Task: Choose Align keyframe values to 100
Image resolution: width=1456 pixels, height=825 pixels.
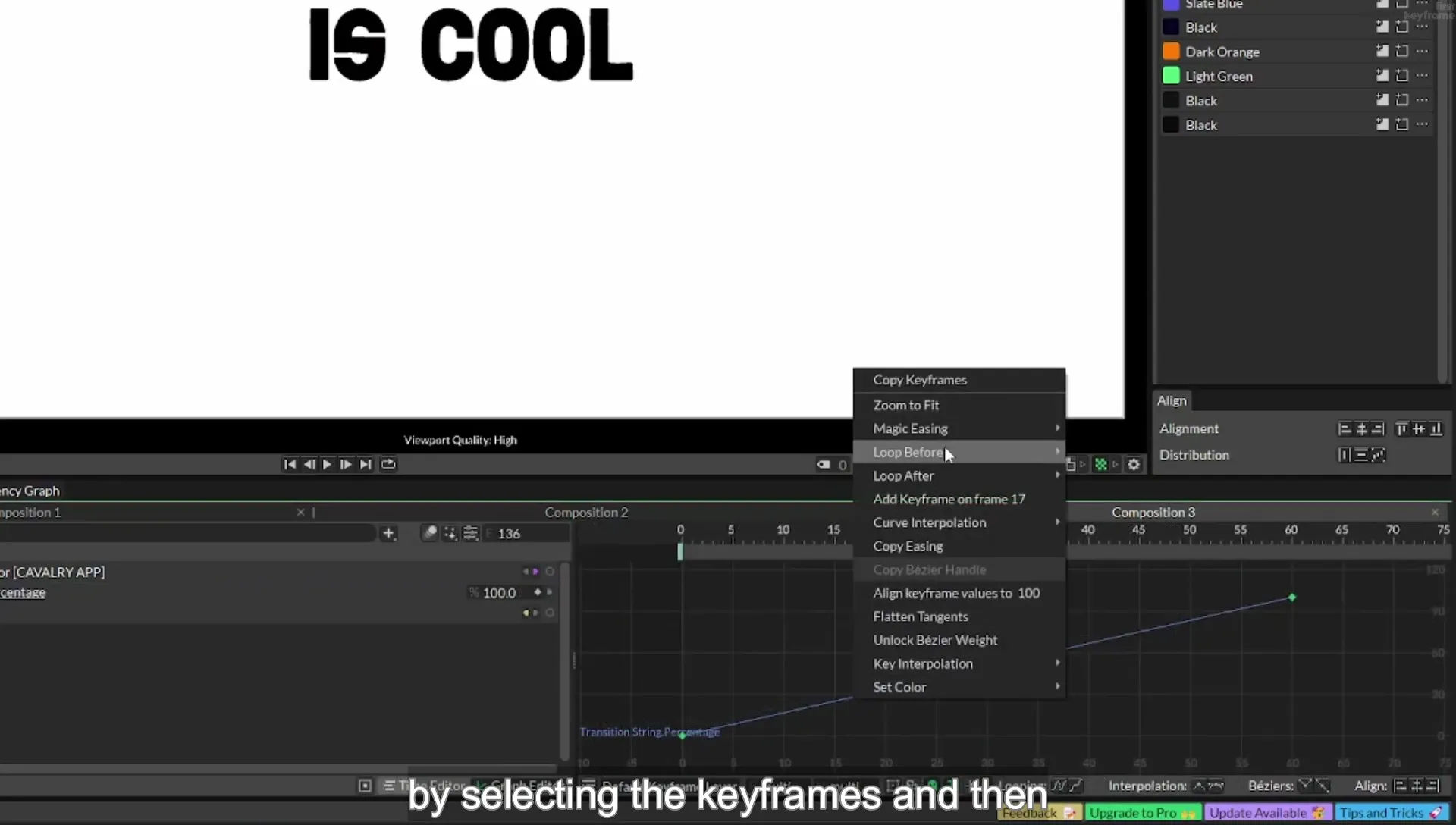Action: point(959,593)
